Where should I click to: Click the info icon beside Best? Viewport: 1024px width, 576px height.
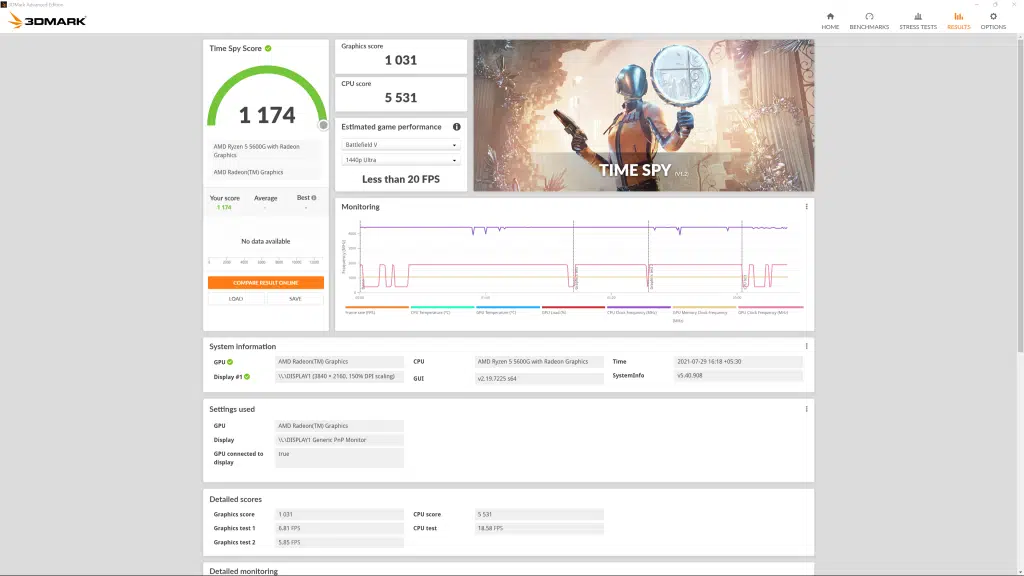pos(314,198)
